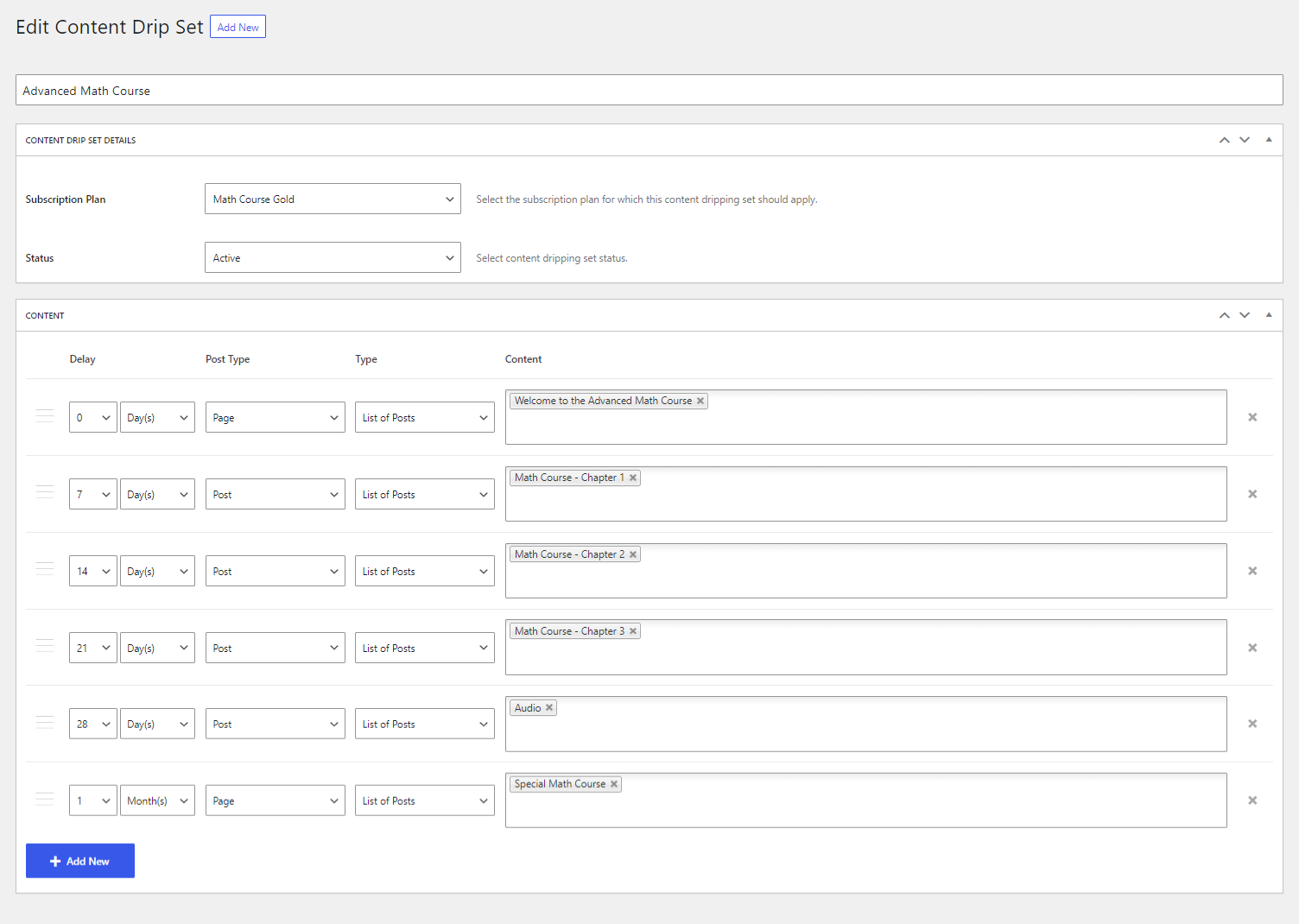Click the drag handle of the 0 Day(s) row
1299x924 pixels.
[x=45, y=416]
